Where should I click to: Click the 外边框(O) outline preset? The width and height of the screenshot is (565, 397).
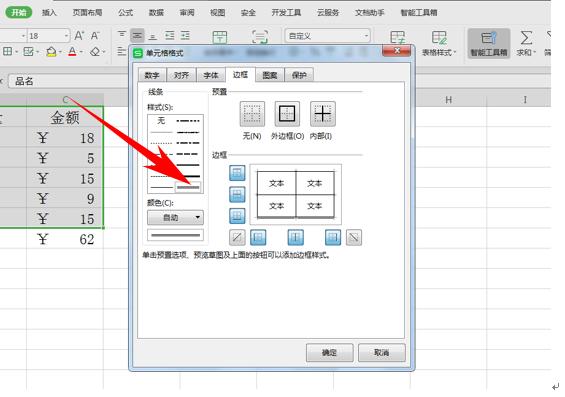pos(287,114)
